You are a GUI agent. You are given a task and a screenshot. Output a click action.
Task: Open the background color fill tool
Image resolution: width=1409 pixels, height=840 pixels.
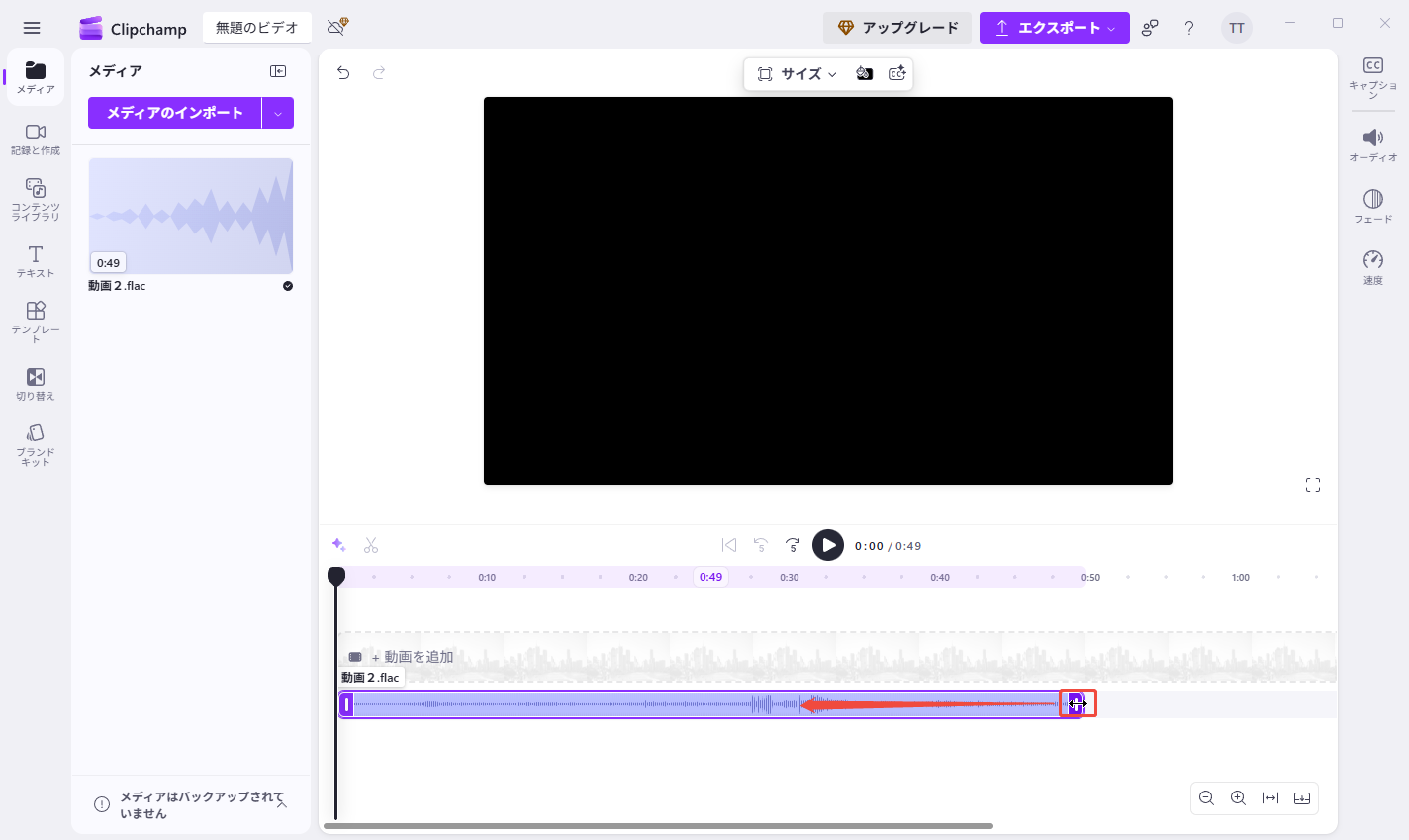(x=865, y=73)
